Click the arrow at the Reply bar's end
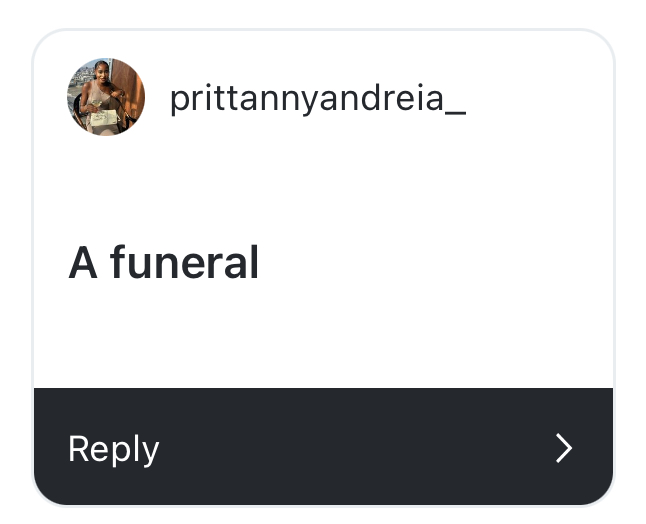Screen dimensions: 646x524 (x=564, y=448)
